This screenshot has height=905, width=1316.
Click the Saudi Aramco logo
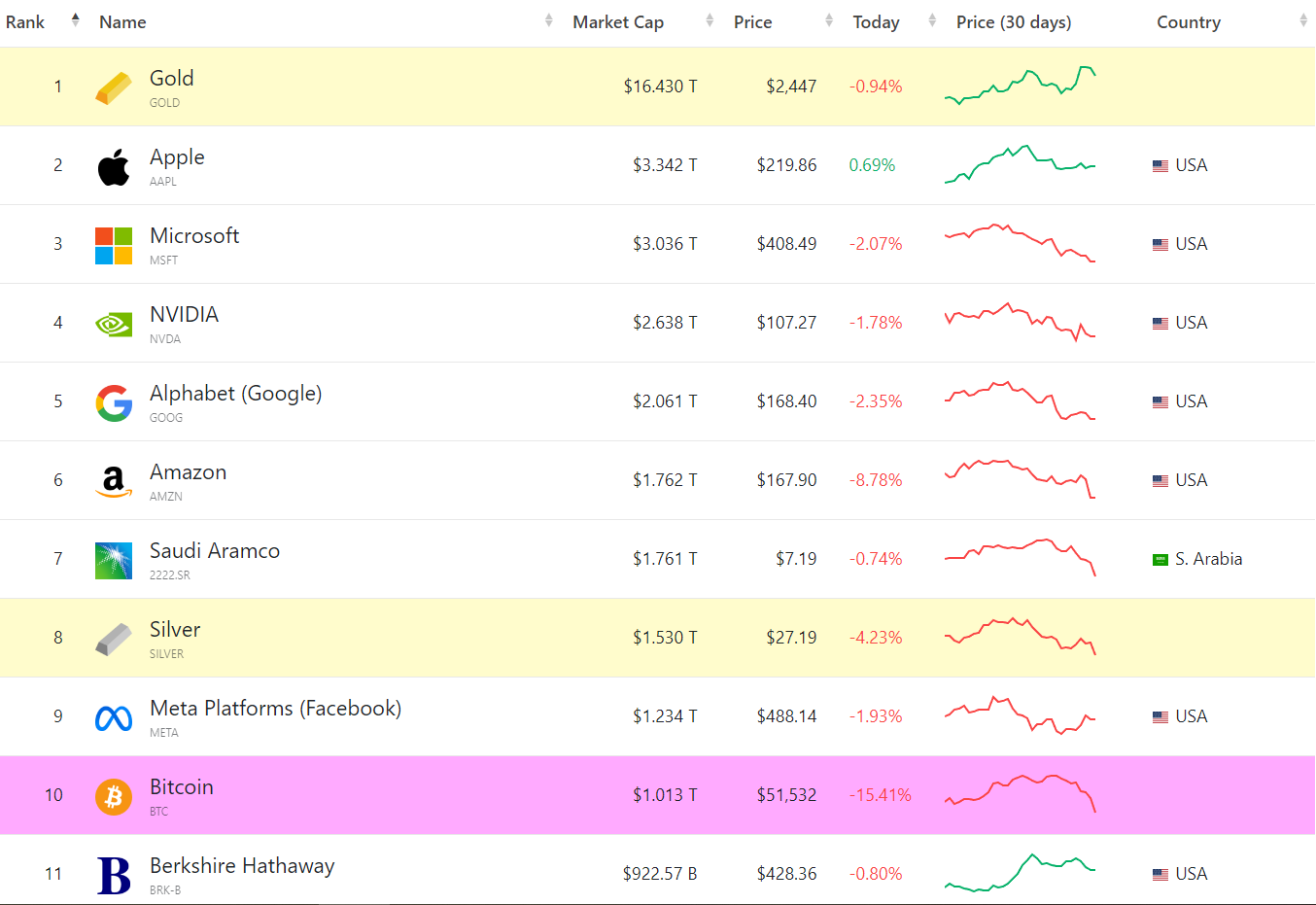tap(114, 558)
